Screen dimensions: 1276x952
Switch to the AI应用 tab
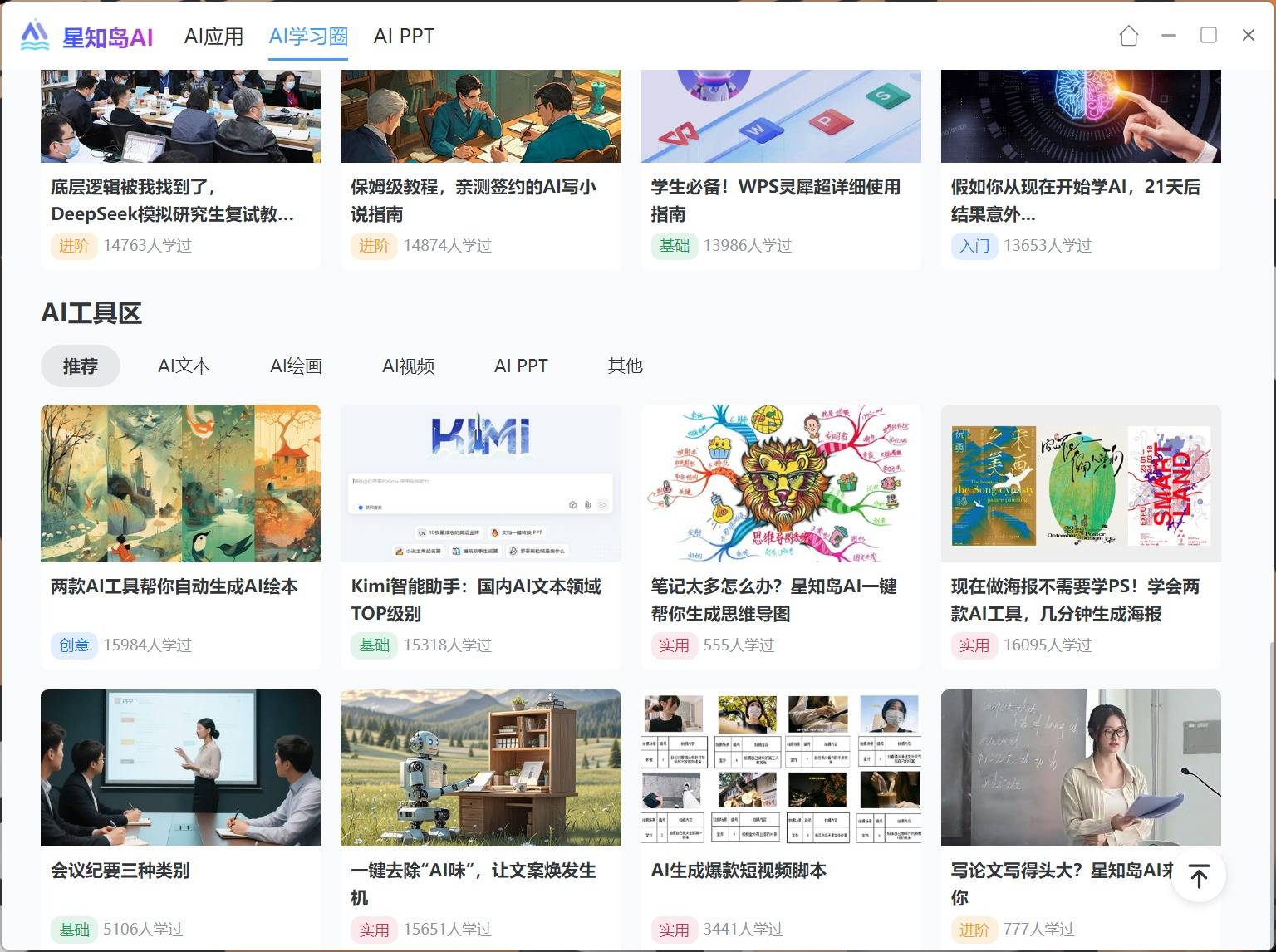(213, 37)
